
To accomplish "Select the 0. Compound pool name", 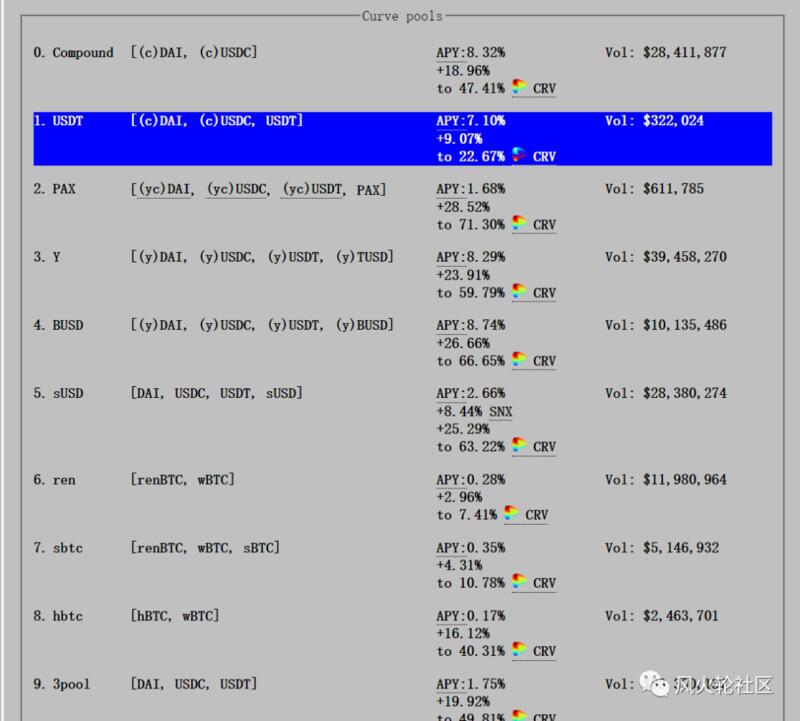I will click(73, 53).
